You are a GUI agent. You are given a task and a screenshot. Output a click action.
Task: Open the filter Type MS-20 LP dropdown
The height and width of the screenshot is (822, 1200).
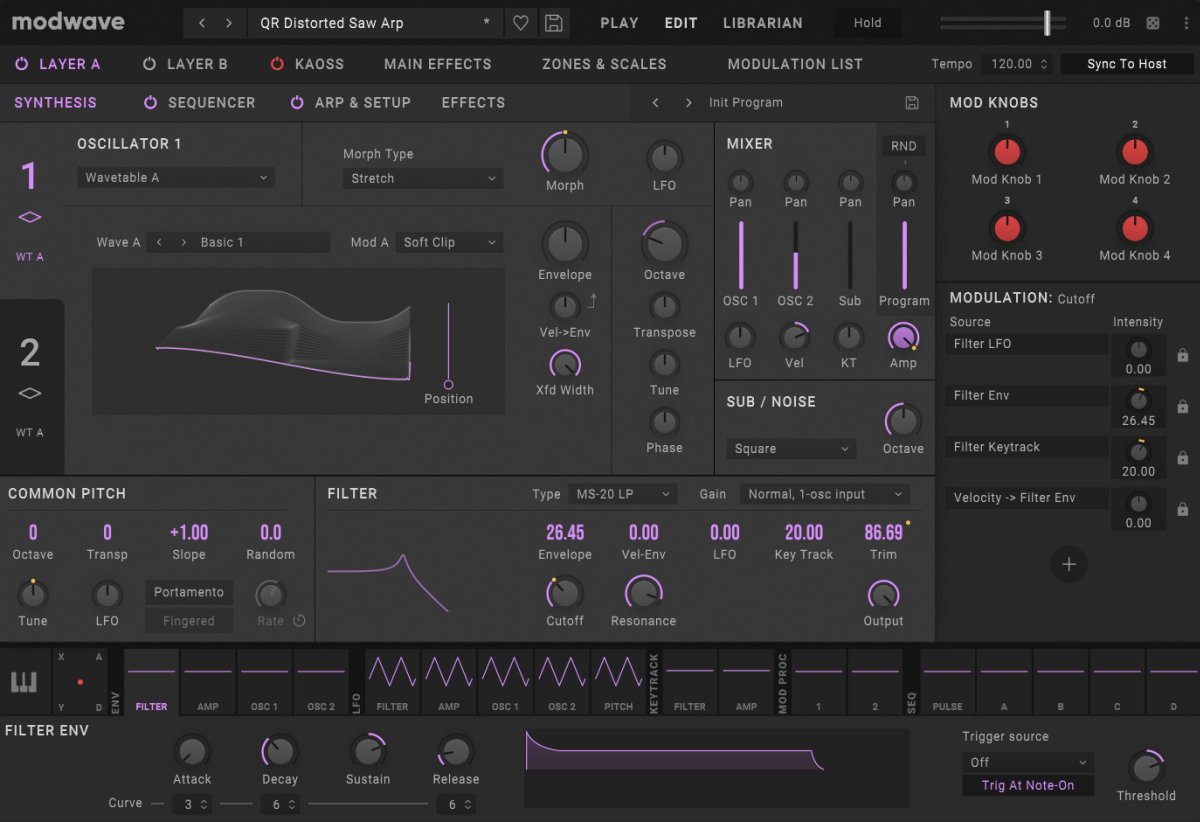(622, 495)
